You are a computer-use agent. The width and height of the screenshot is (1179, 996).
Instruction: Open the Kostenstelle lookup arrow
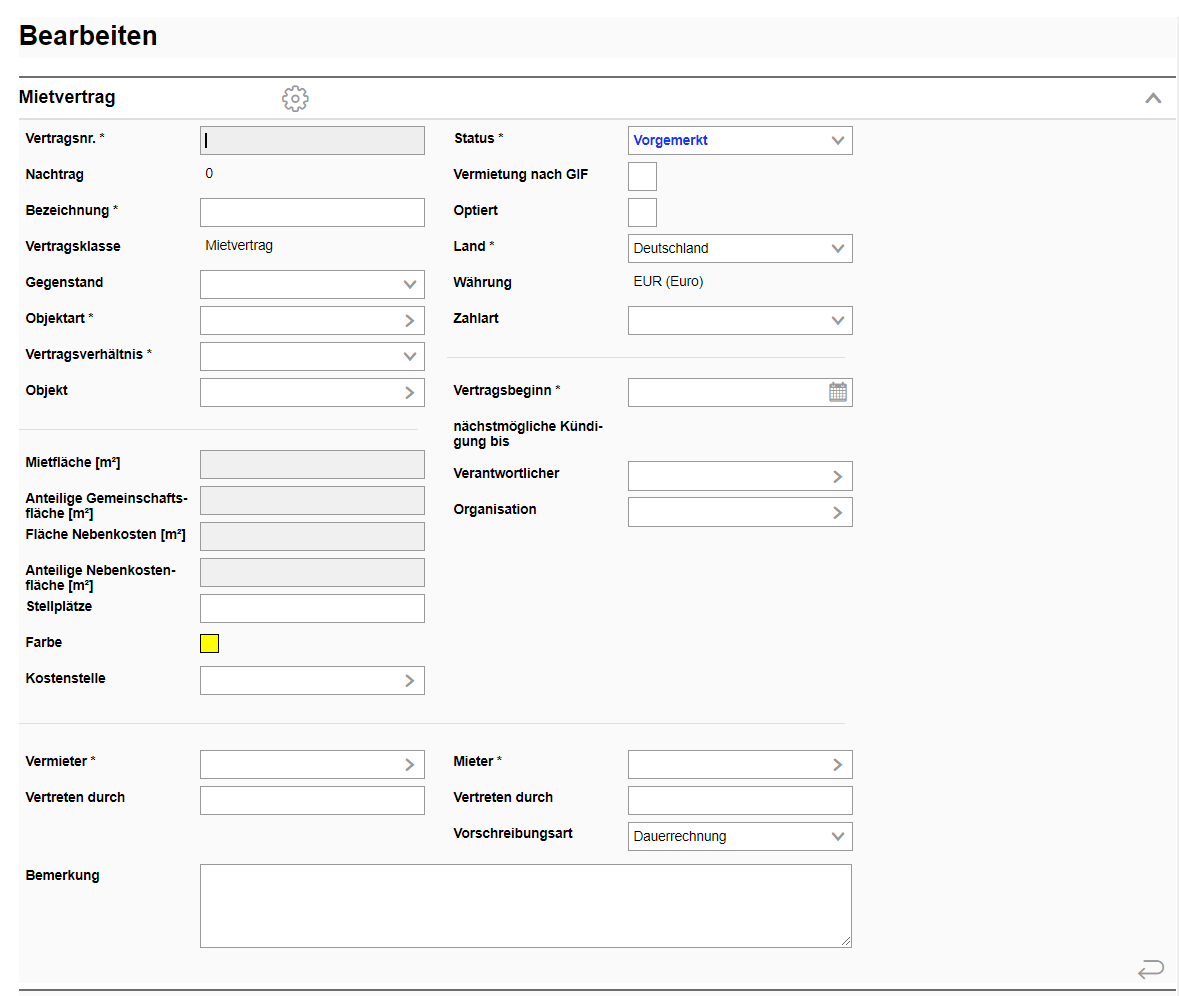coord(409,680)
